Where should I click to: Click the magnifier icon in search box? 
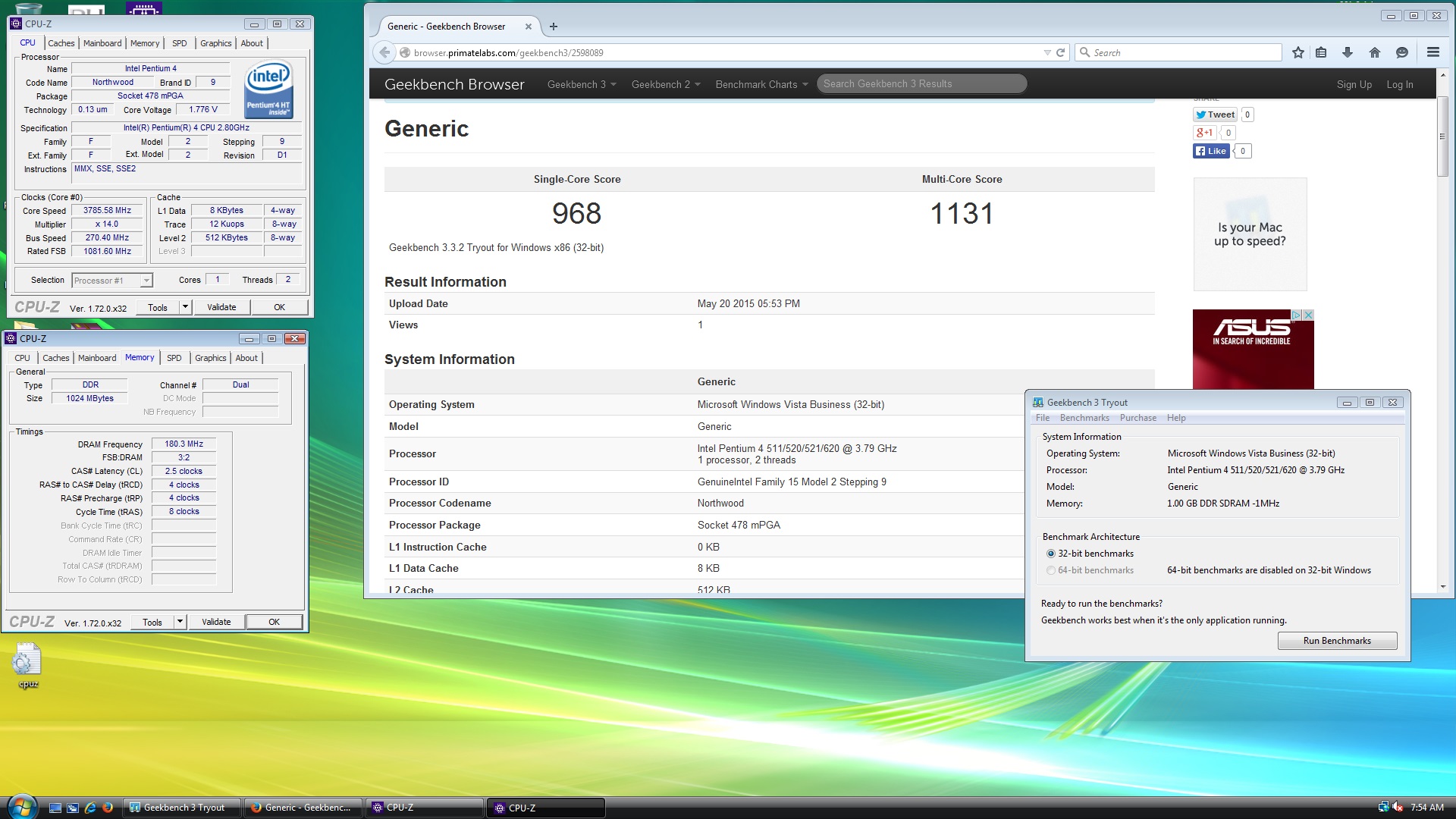coord(1084,52)
